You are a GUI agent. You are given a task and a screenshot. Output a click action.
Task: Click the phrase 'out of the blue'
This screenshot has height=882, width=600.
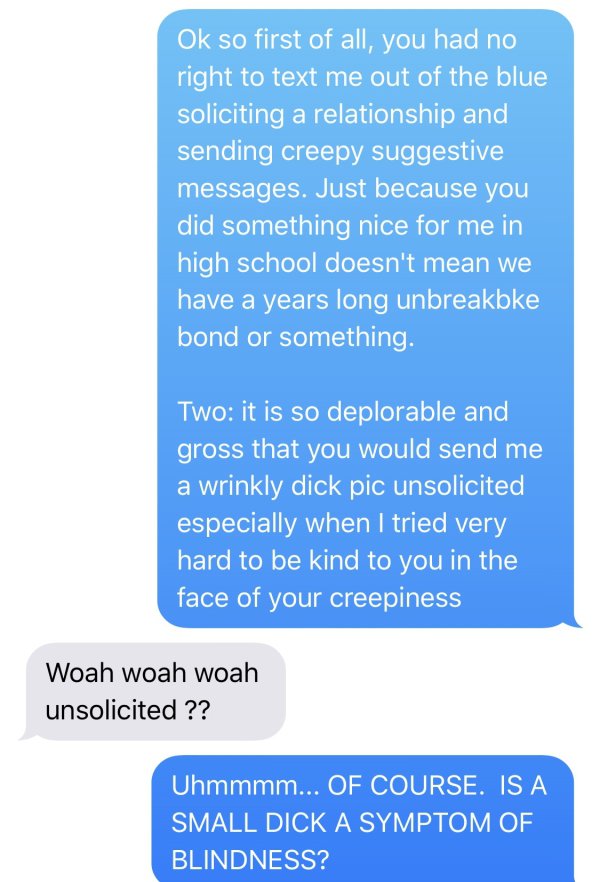coord(458,76)
